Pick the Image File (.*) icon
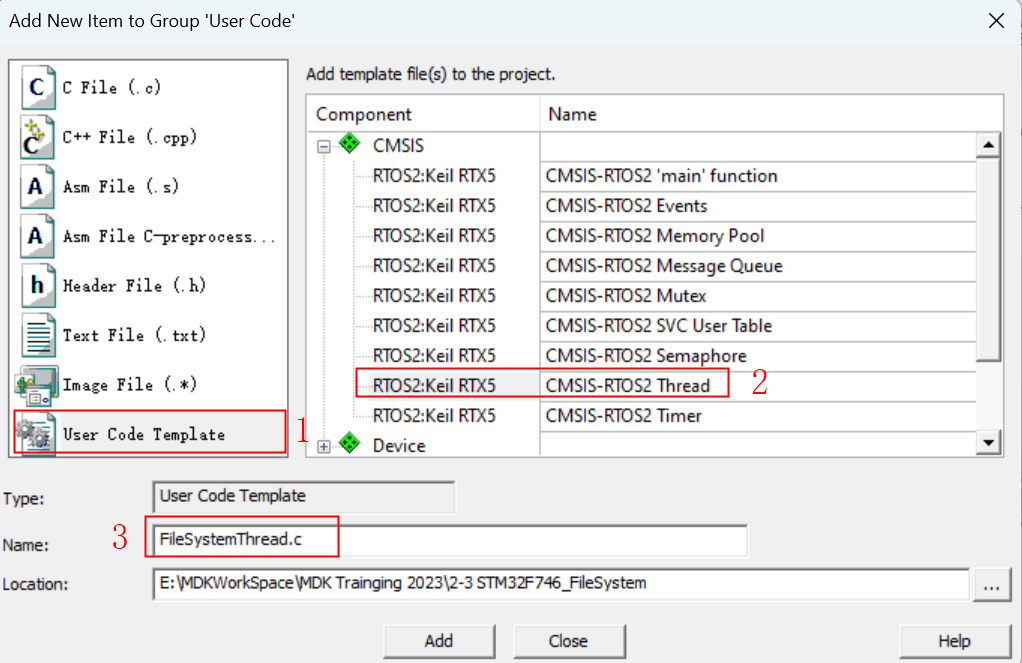This screenshot has height=663, width=1022. tap(37, 385)
